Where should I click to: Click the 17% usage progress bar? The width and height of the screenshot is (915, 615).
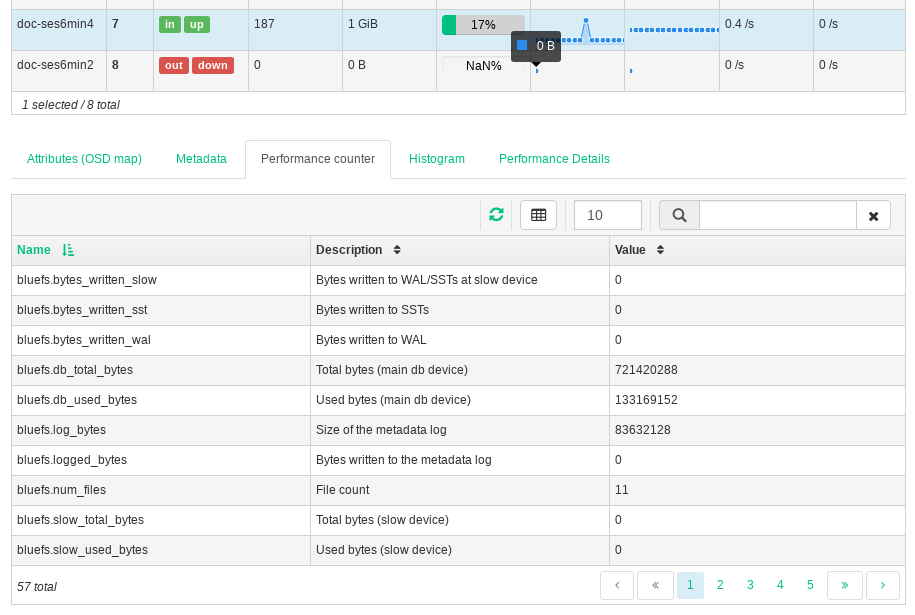point(482,25)
